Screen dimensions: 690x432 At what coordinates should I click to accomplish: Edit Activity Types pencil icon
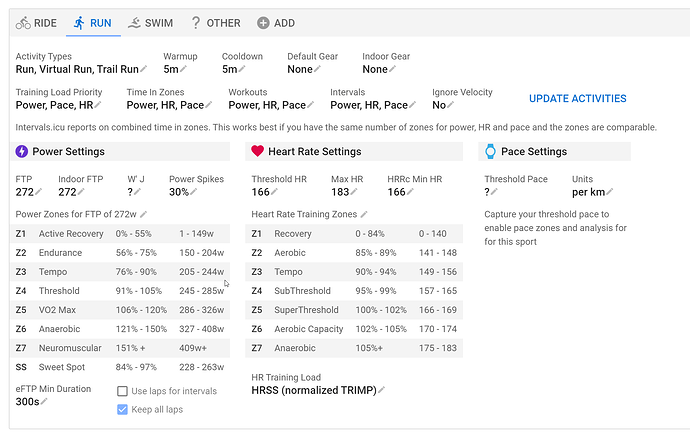point(143,69)
